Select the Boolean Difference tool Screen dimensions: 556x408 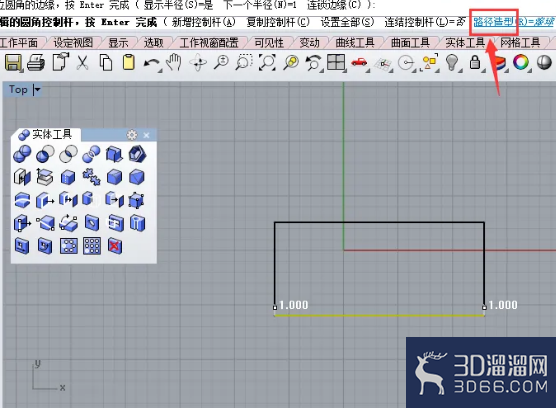pyautogui.click(x=45, y=154)
